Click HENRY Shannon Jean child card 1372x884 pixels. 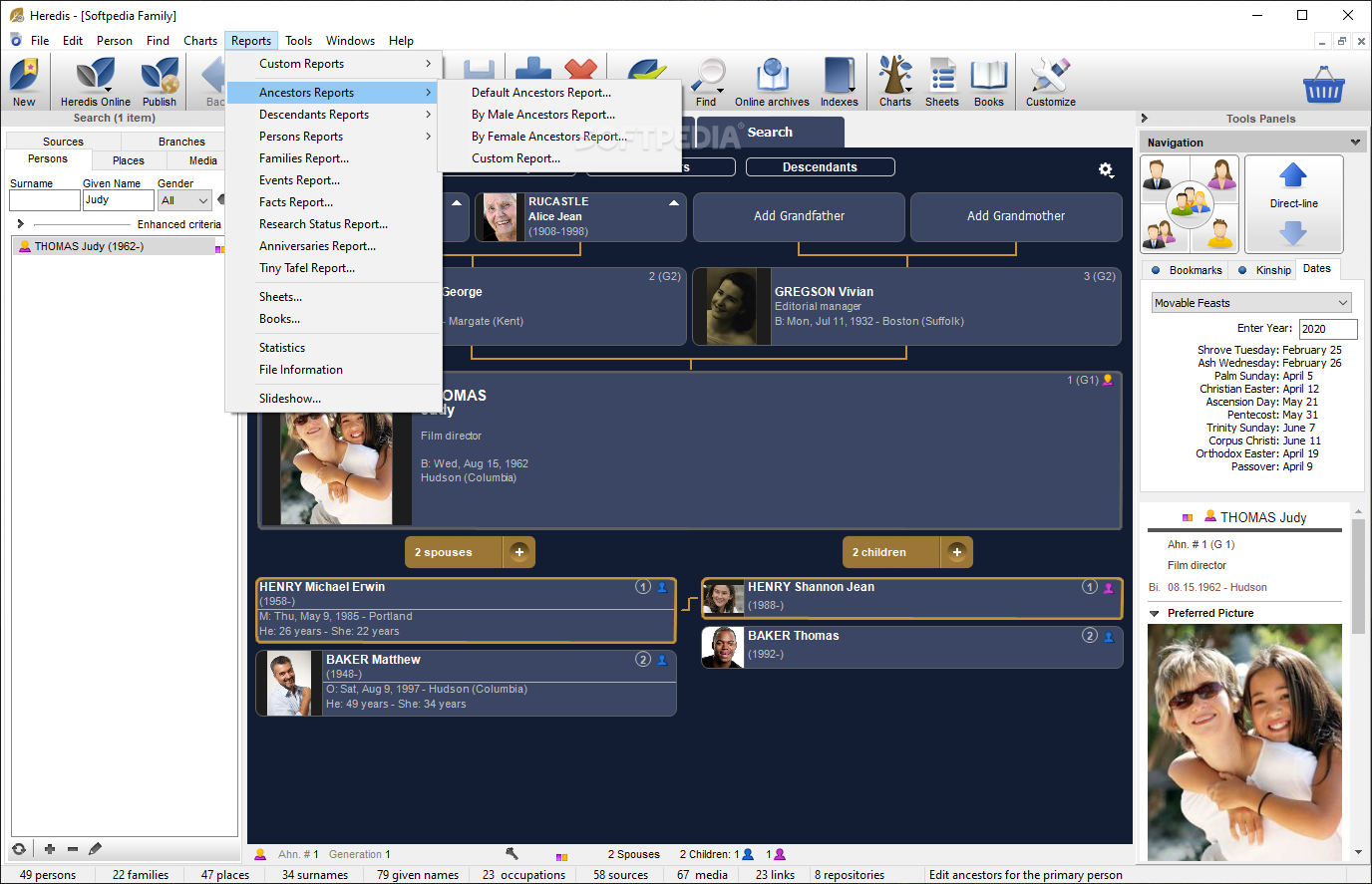[912, 598]
